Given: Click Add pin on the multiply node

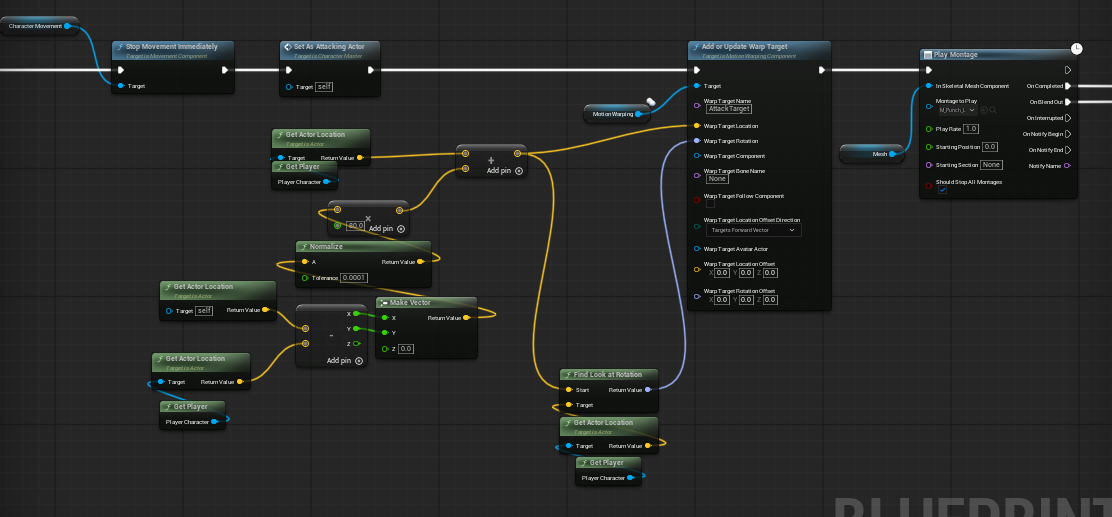Looking at the screenshot, I should 387,228.
